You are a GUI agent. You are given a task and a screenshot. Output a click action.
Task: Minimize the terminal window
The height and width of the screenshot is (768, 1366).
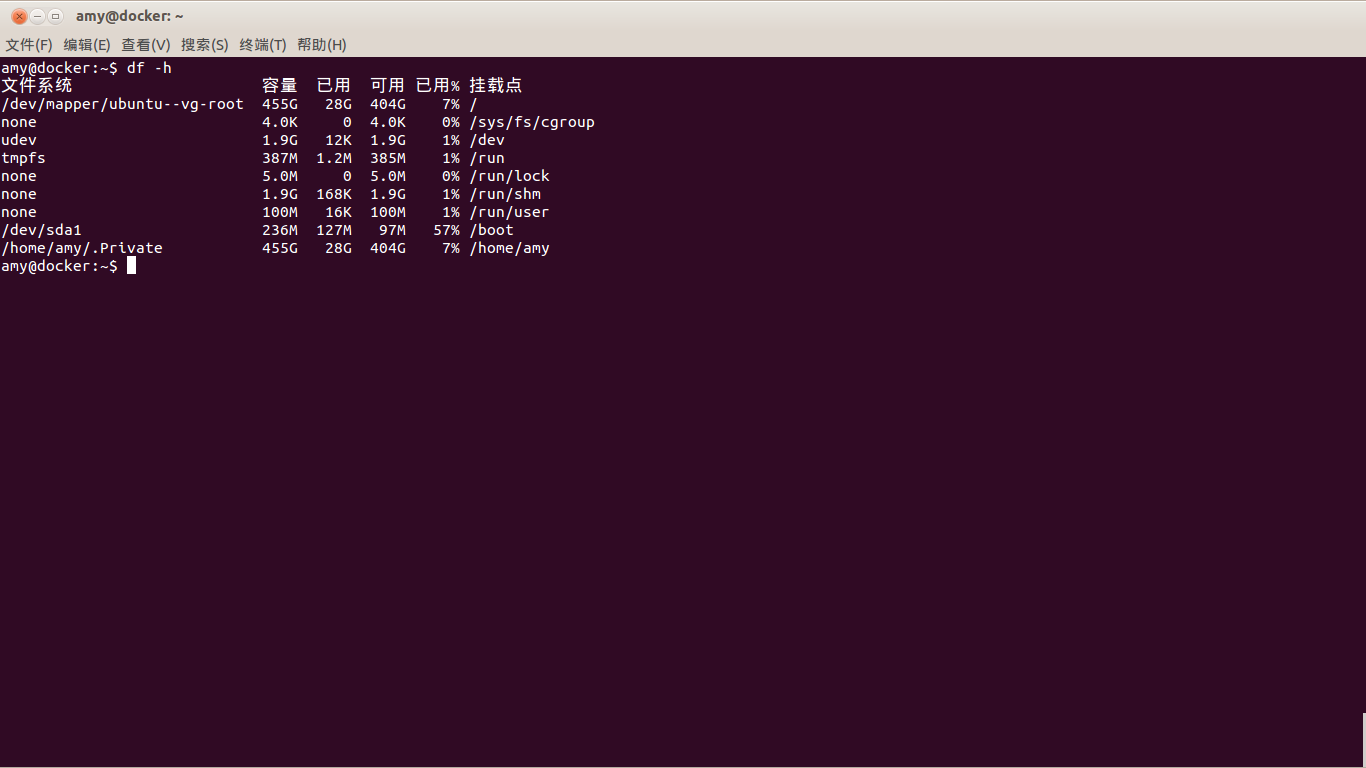(x=37, y=16)
